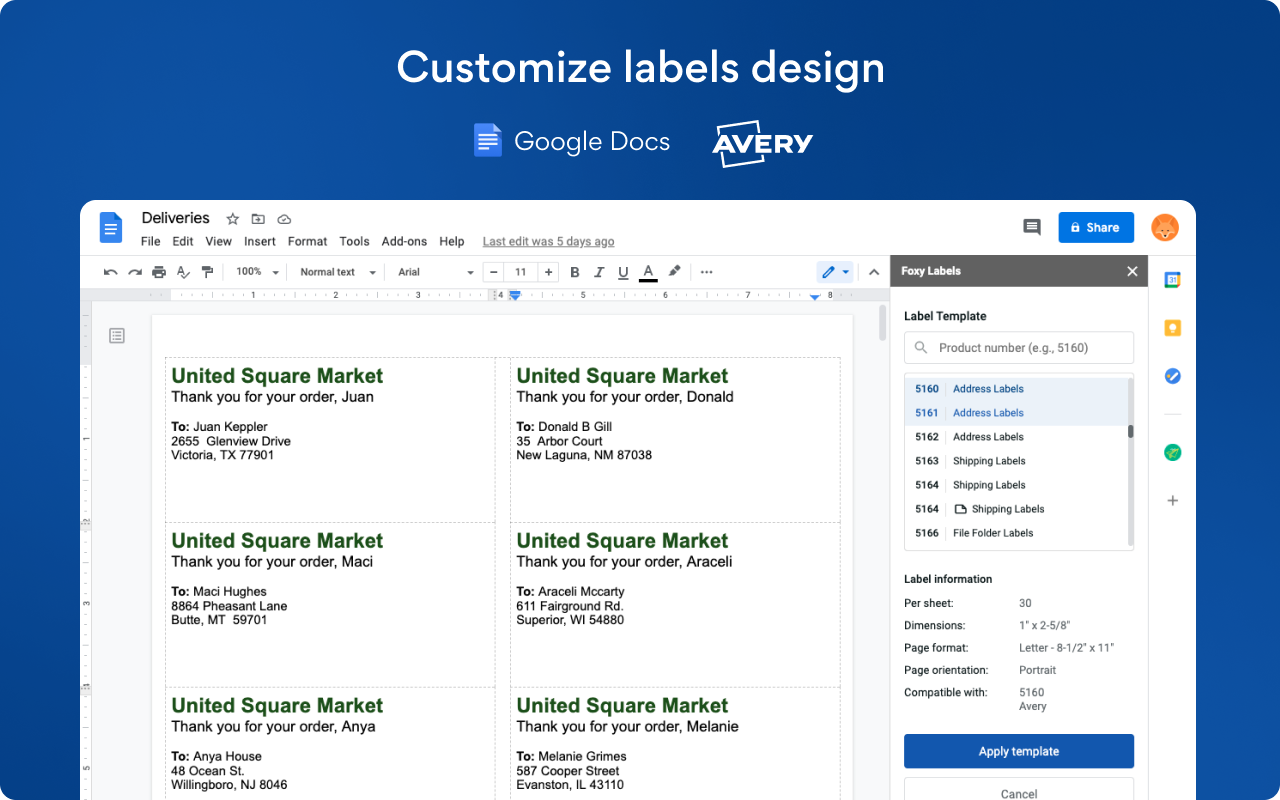Toggle underline formatting

[623, 272]
